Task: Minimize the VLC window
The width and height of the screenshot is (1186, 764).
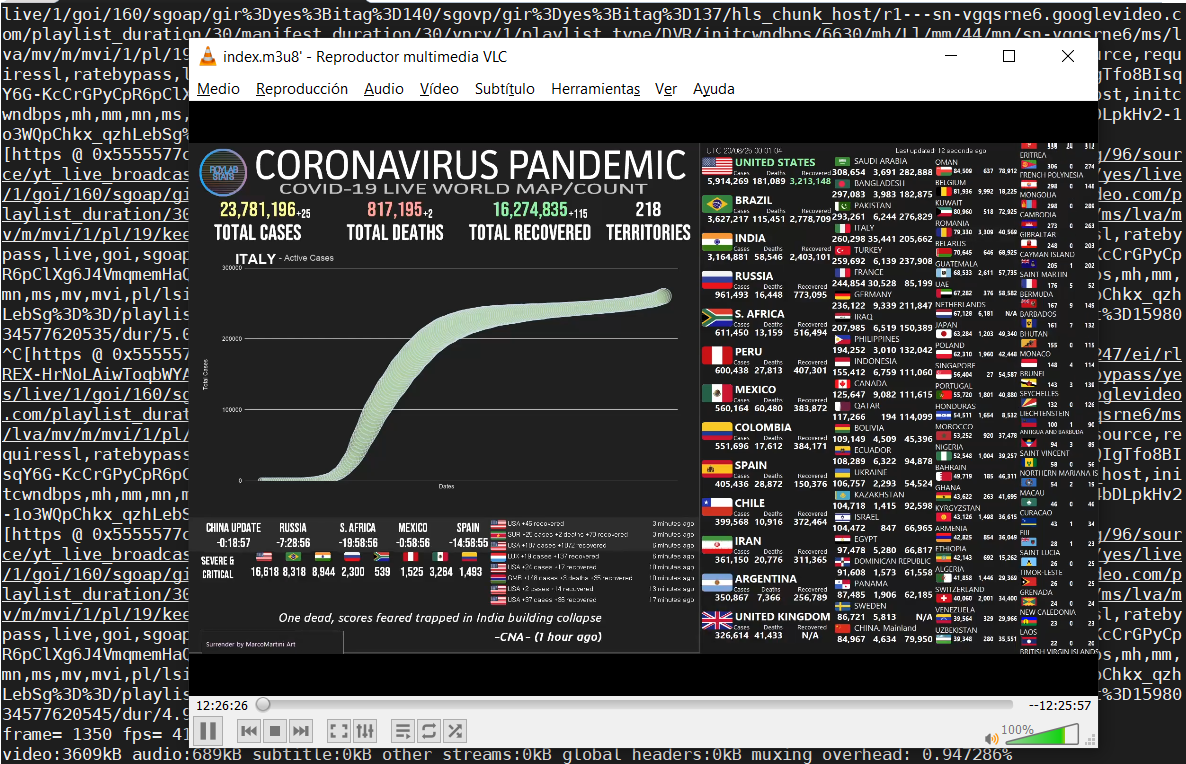Action: [x=952, y=56]
